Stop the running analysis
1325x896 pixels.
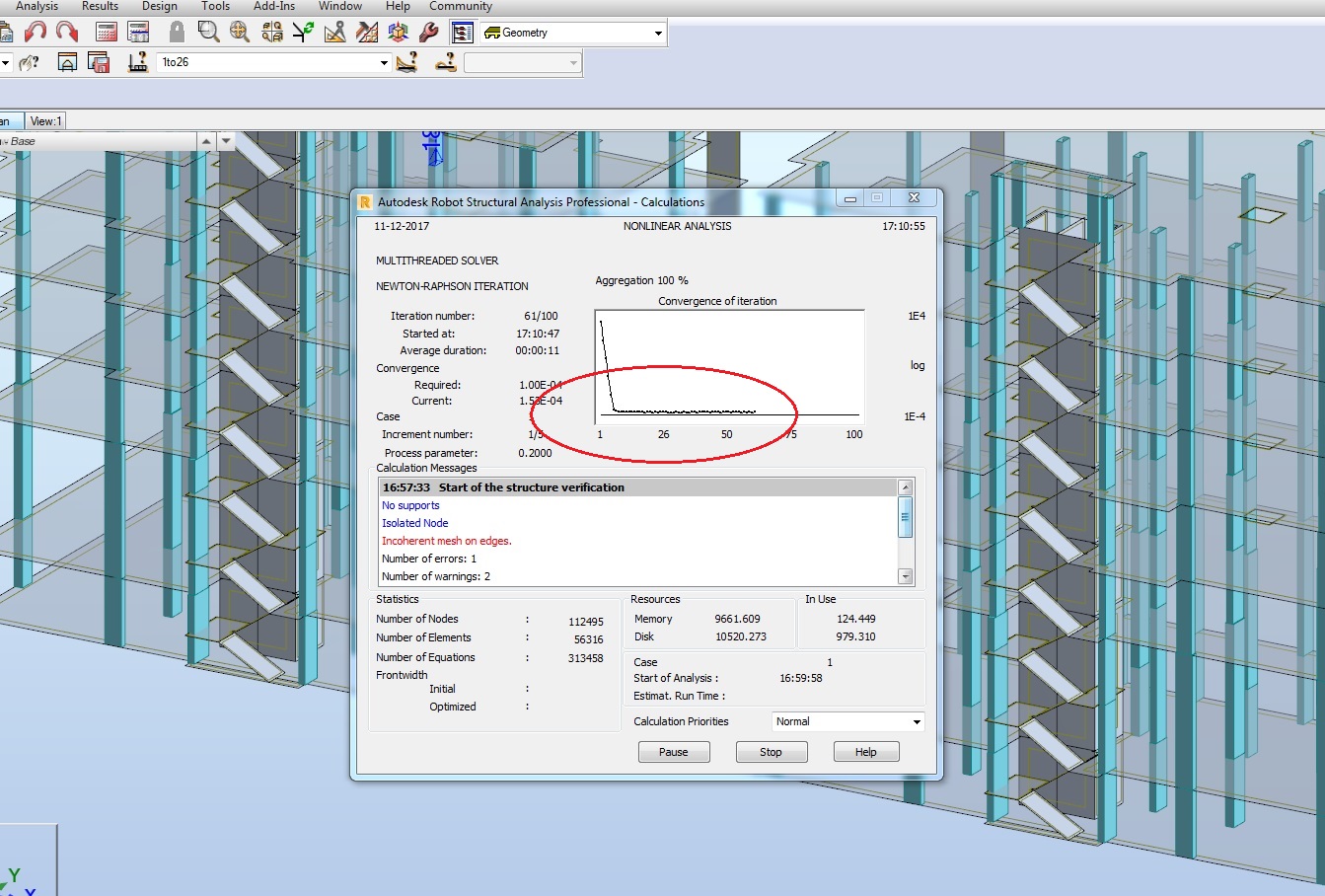tap(771, 751)
